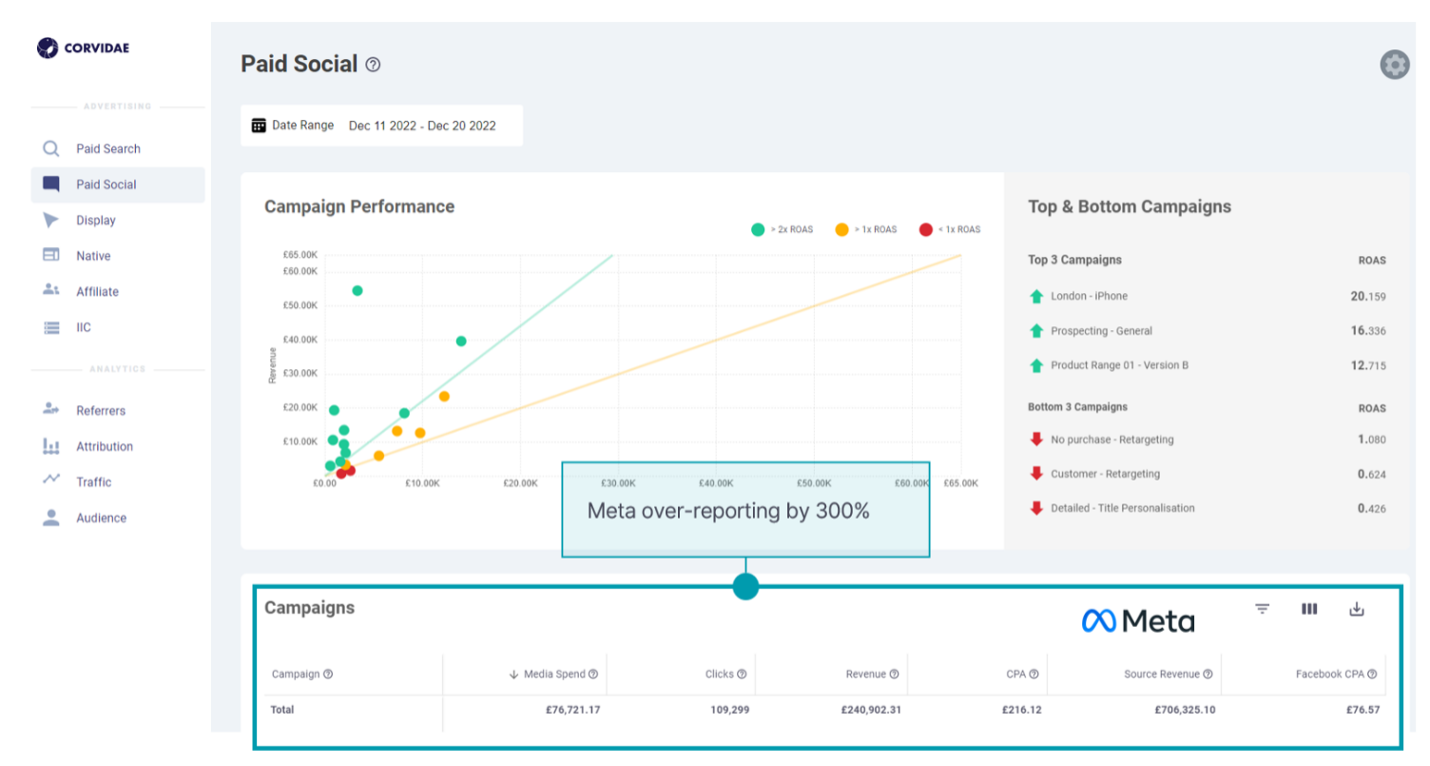Open the column chooser icon
Screen dimensions: 1430x766
tap(1309, 609)
